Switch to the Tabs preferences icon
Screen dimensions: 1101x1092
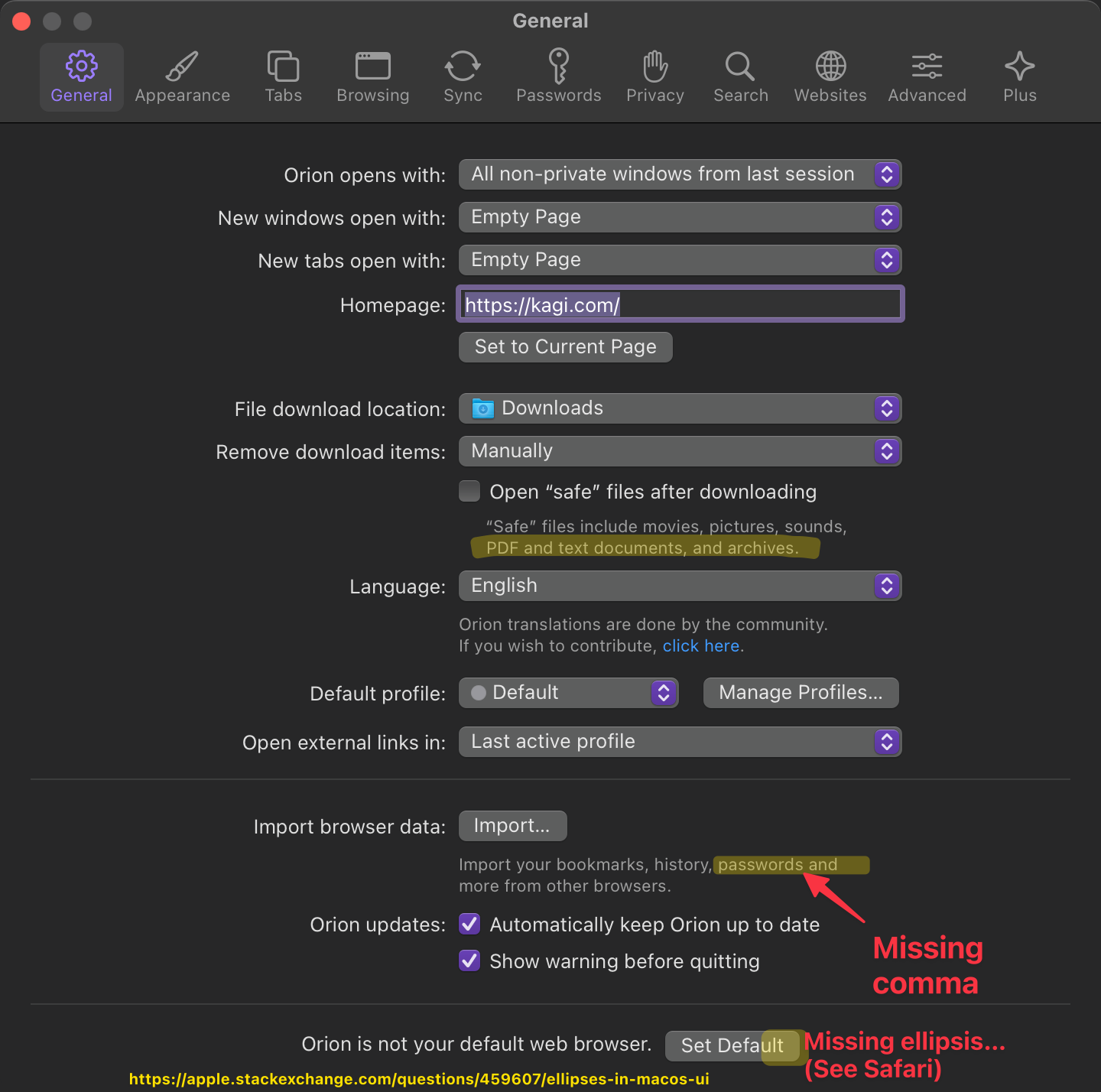(x=283, y=77)
